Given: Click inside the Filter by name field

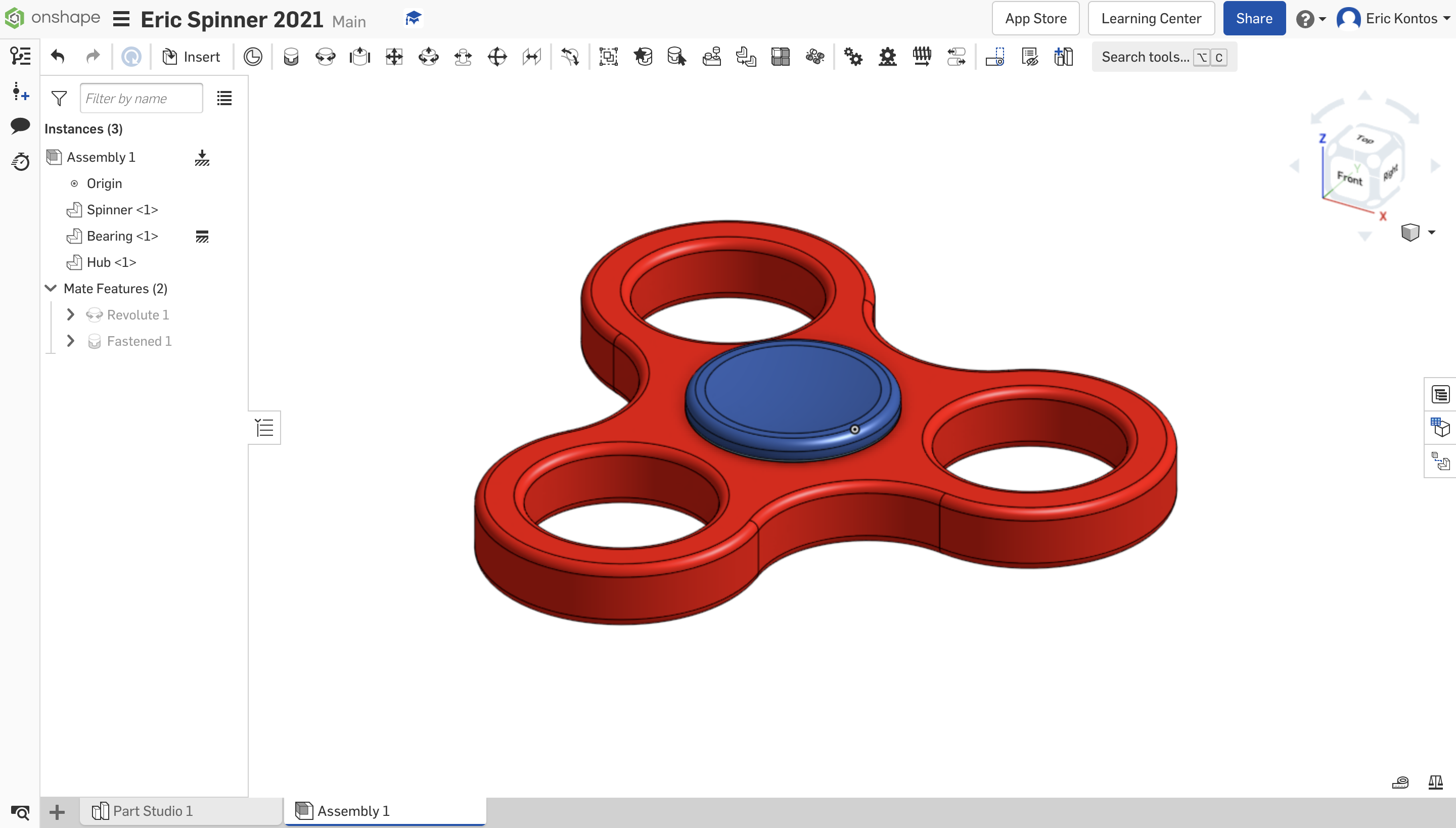Looking at the screenshot, I should point(141,98).
